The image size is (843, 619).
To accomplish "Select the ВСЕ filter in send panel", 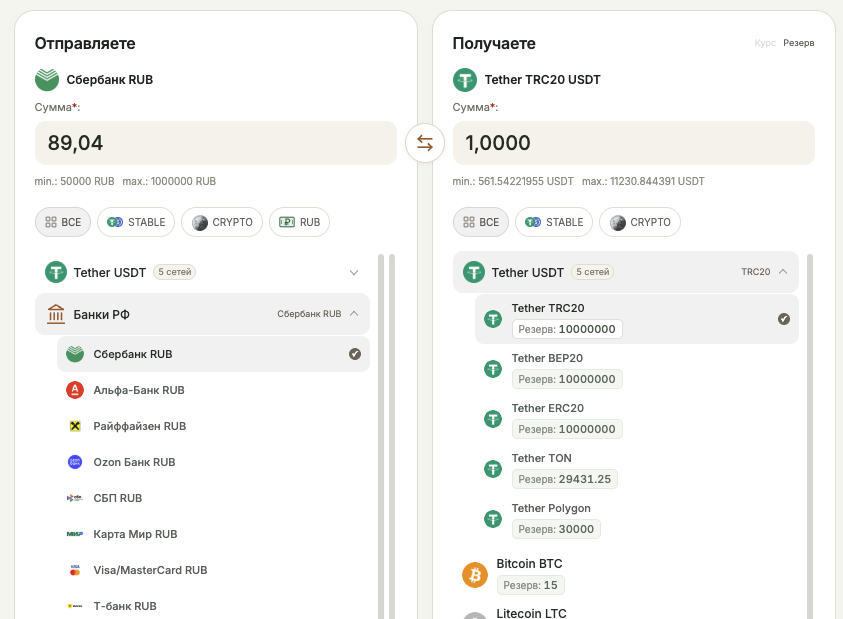I will pos(63,222).
